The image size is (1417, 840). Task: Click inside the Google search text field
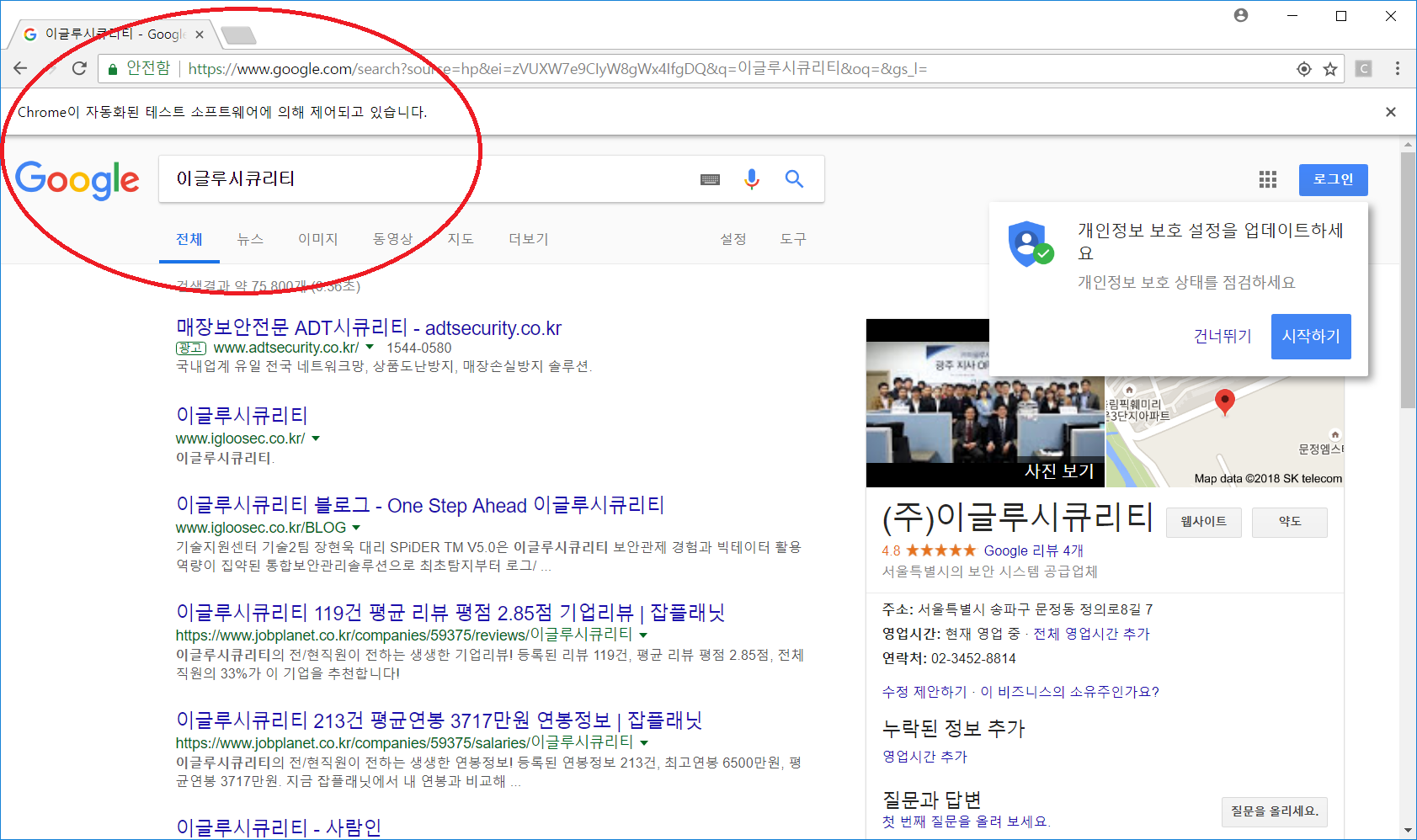coord(429,178)
